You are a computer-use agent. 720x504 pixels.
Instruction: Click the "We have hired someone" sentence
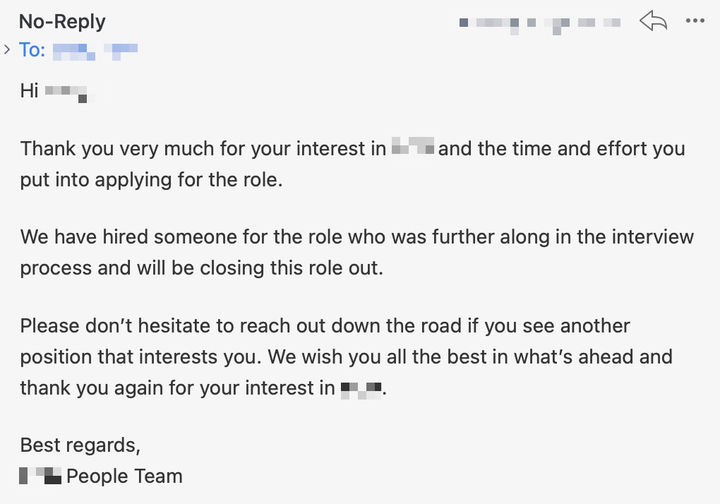coord(357,237)
